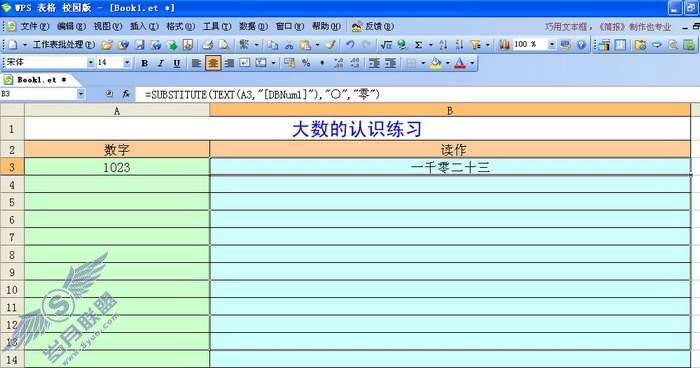The height and width of the screenshot is (368, 700).
Task: Click the 工作表批处理 button
Action: [x=63, y=45]
